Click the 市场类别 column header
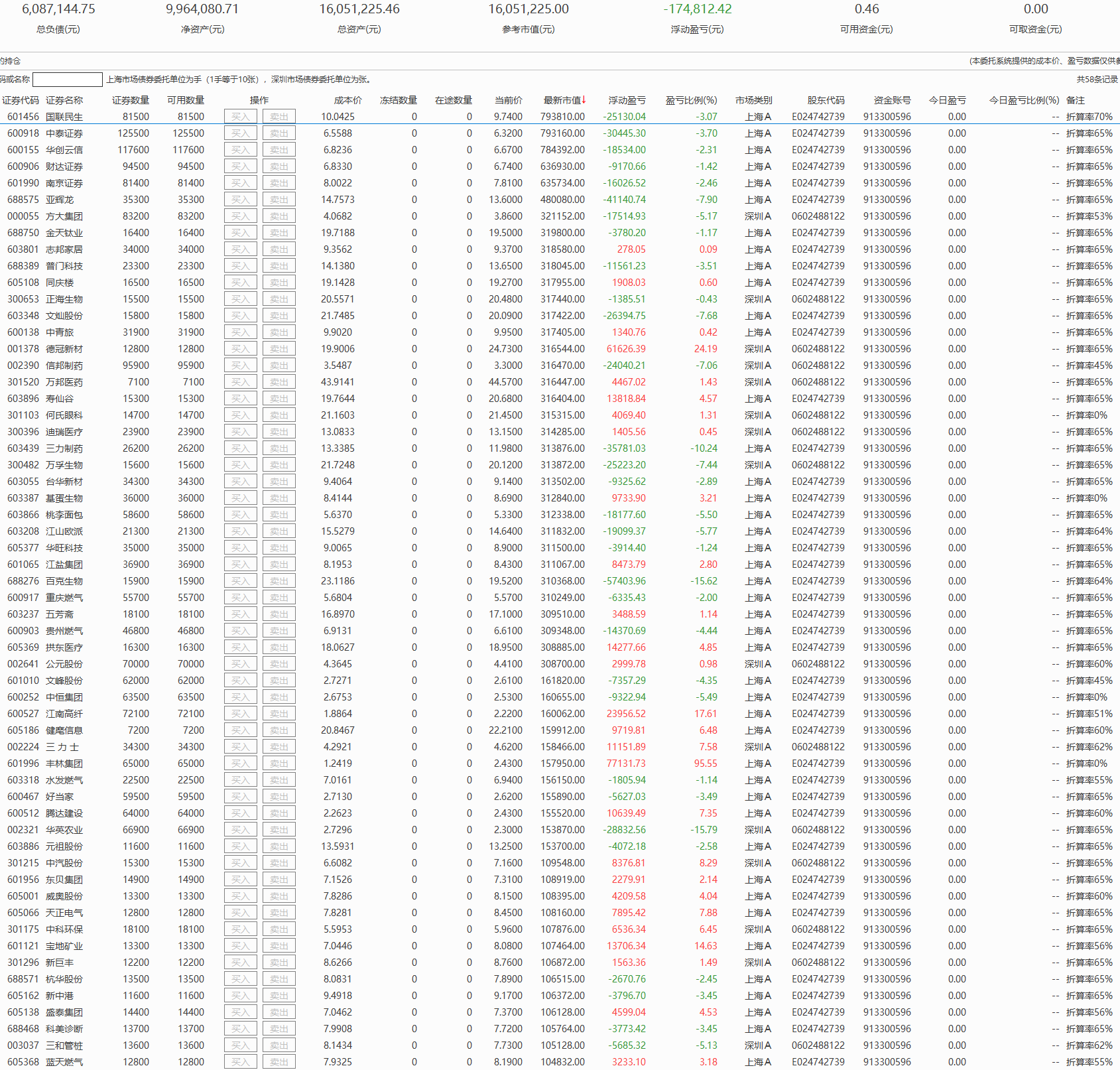Screen dimensions: 1120x1070 753,100
